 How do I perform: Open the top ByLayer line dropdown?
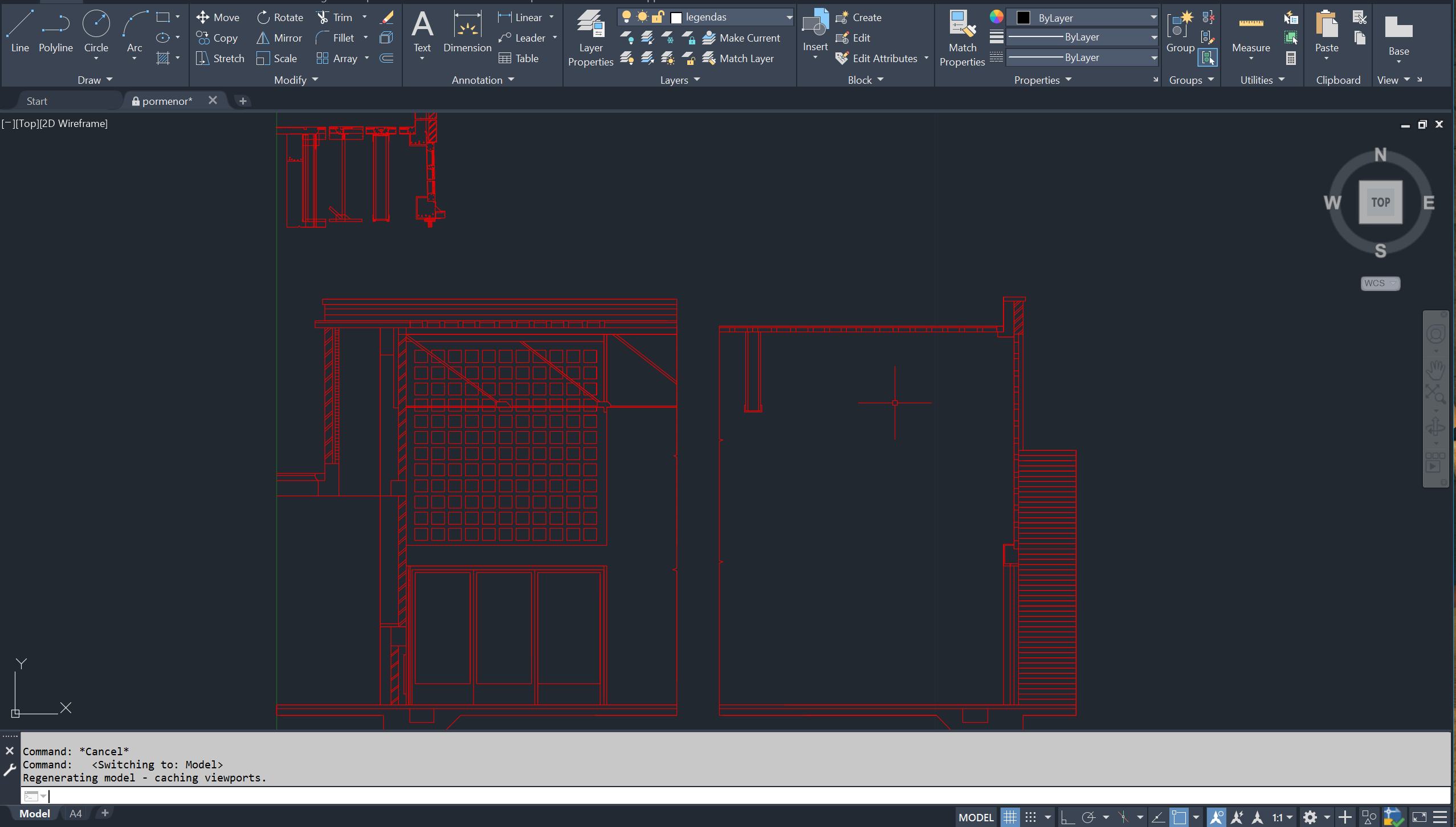(1083, 38)
